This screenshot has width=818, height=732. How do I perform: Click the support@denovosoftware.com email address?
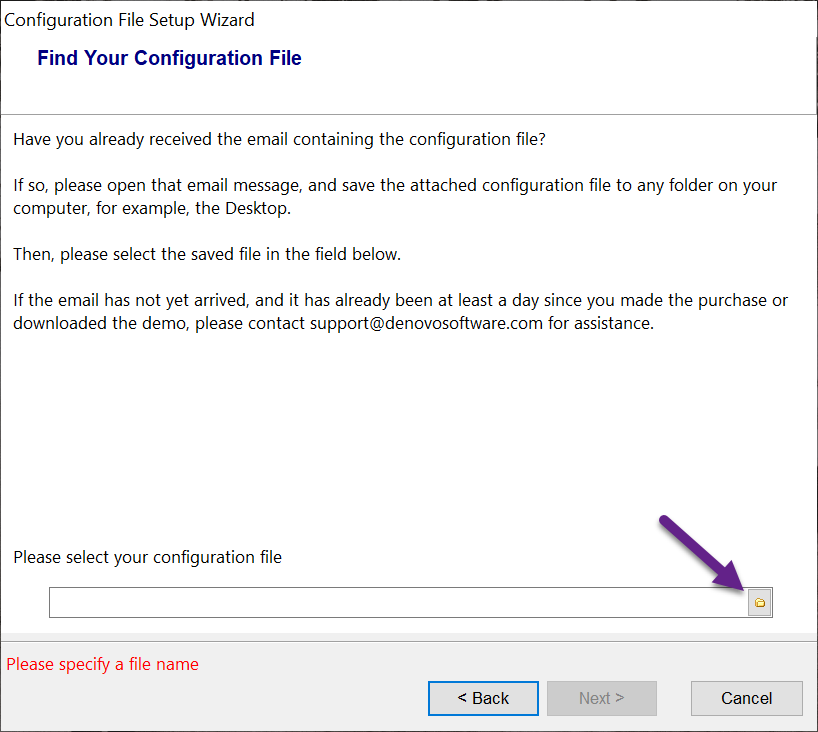(427, 323)
